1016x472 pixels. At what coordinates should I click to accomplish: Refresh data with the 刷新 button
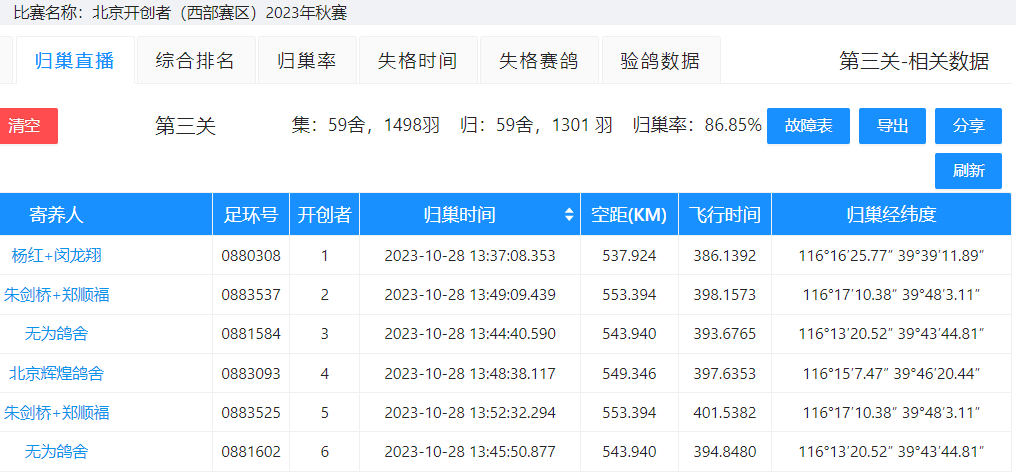(x=968, y=171)
